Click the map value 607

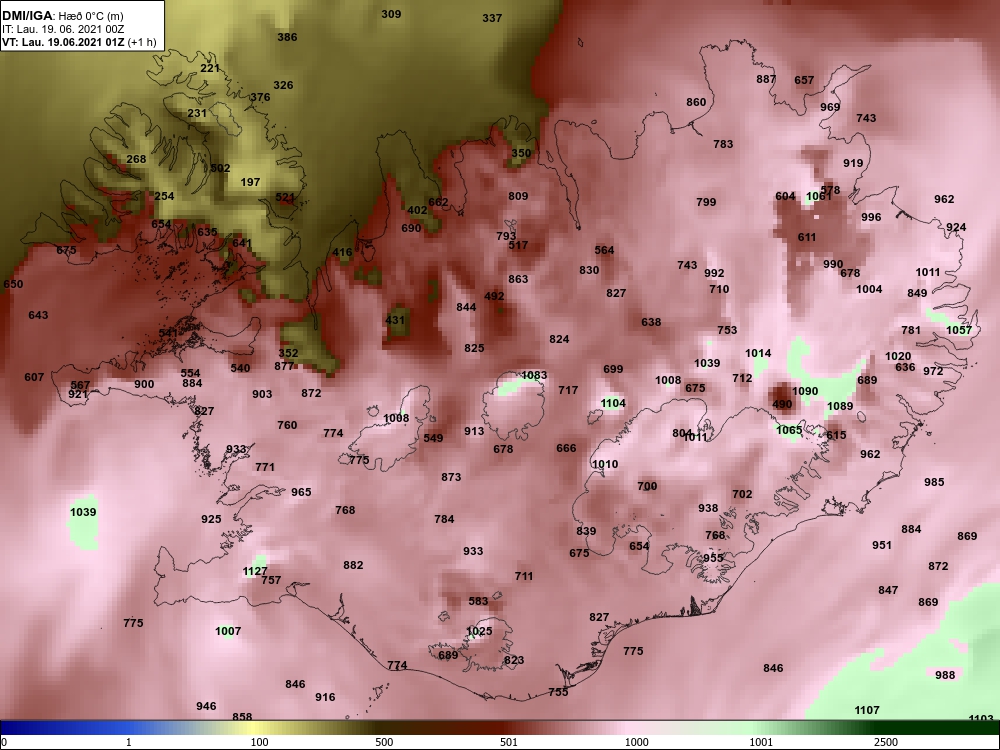click(x=34, y=377)
